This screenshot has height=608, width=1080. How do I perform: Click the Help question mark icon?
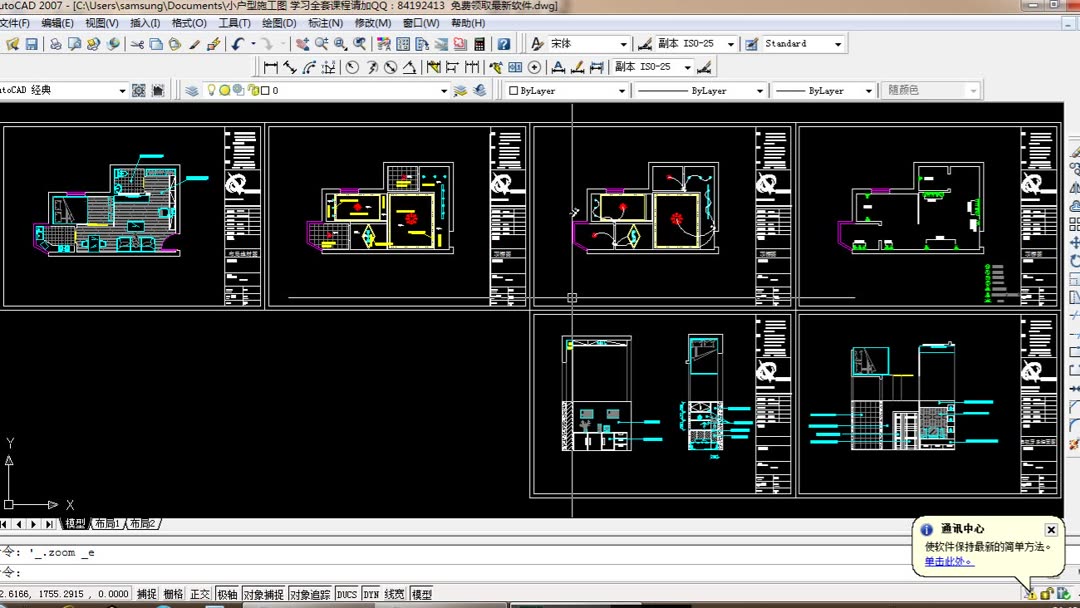click(504, 44)
